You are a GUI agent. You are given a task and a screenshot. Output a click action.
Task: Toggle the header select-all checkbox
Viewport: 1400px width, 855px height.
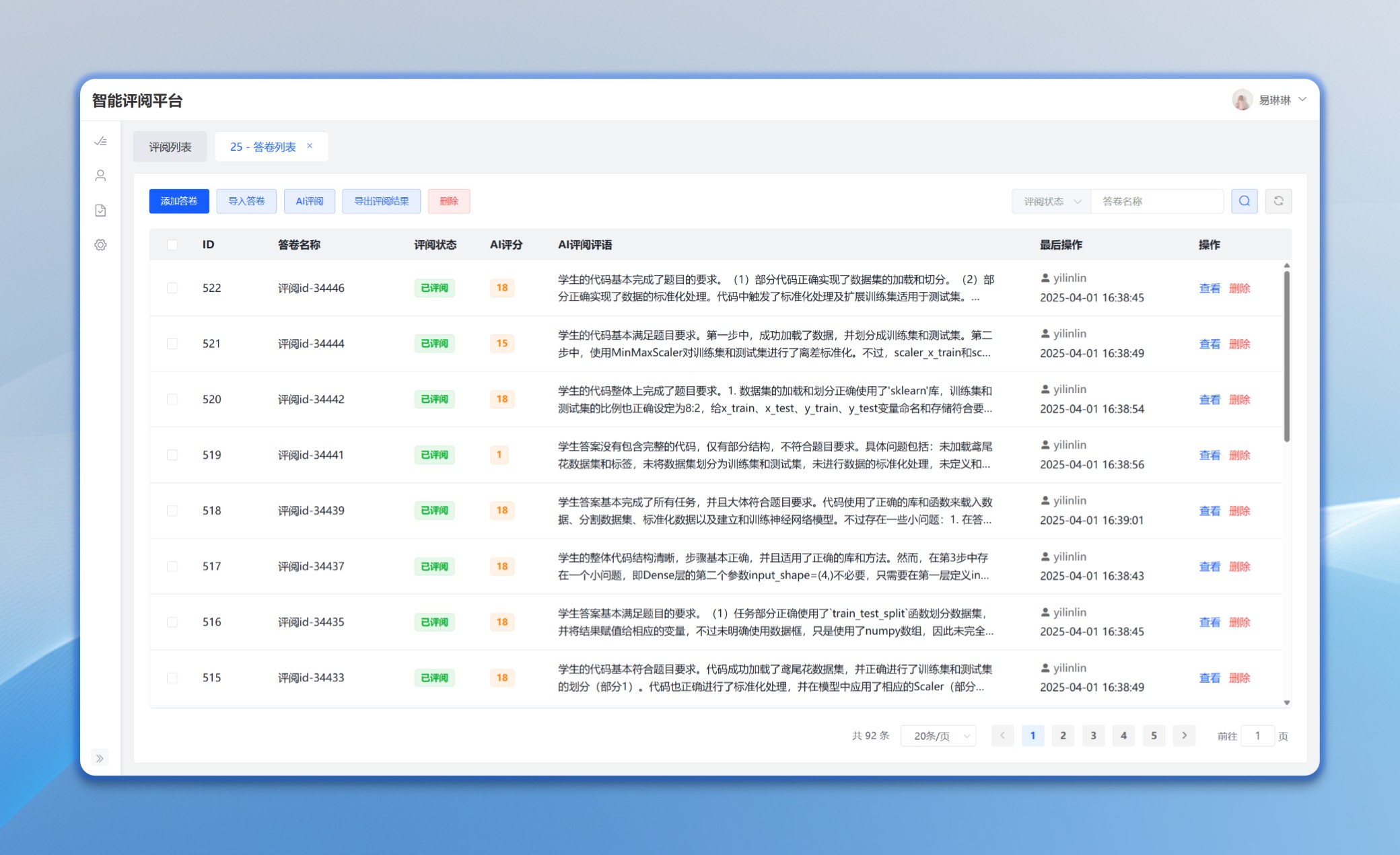172,245
